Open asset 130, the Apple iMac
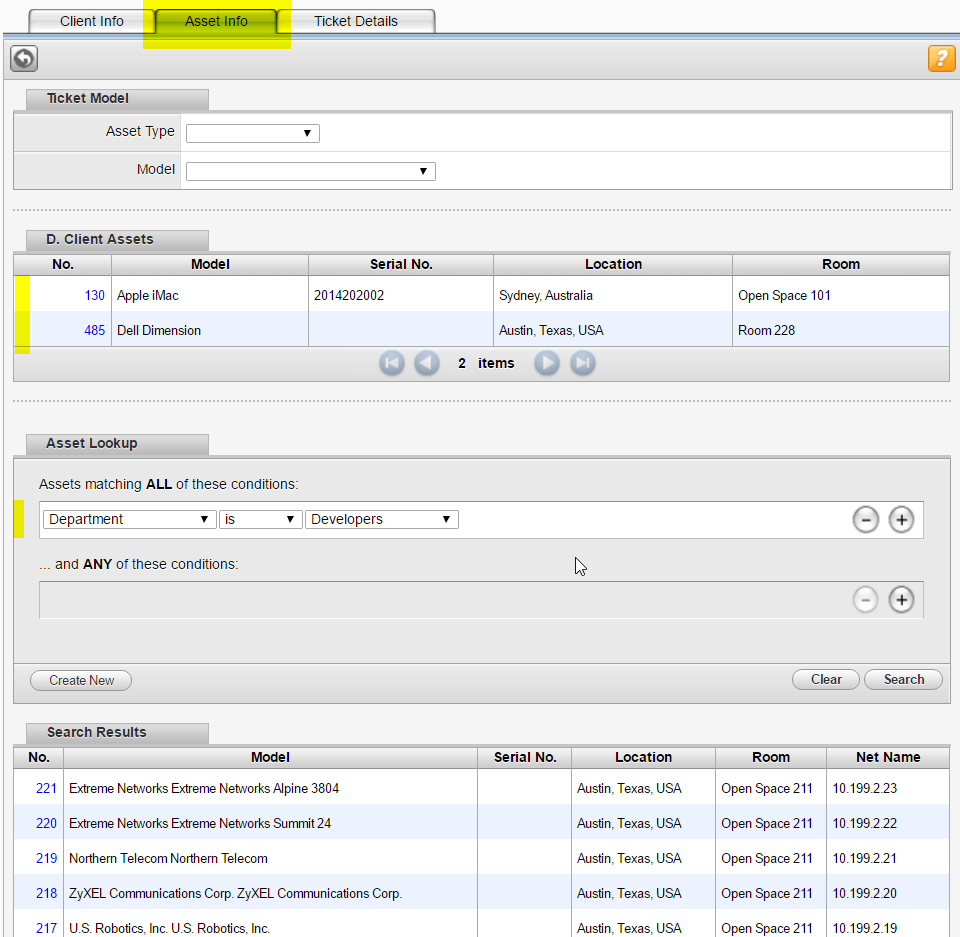The image size is (960, 937). (x=94, y=295)
